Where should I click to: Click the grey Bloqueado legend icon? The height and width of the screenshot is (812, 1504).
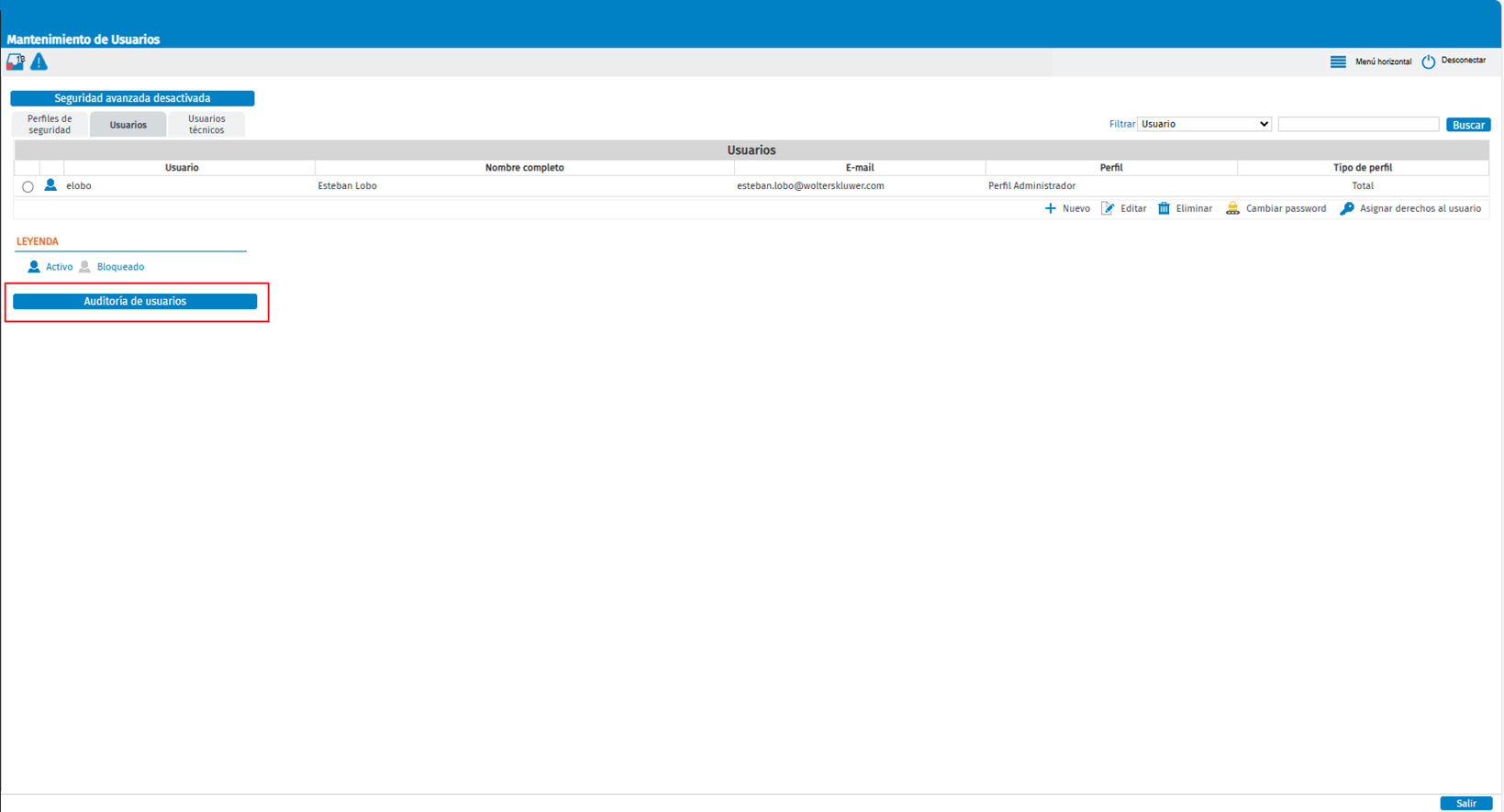[x=84, y=267]
